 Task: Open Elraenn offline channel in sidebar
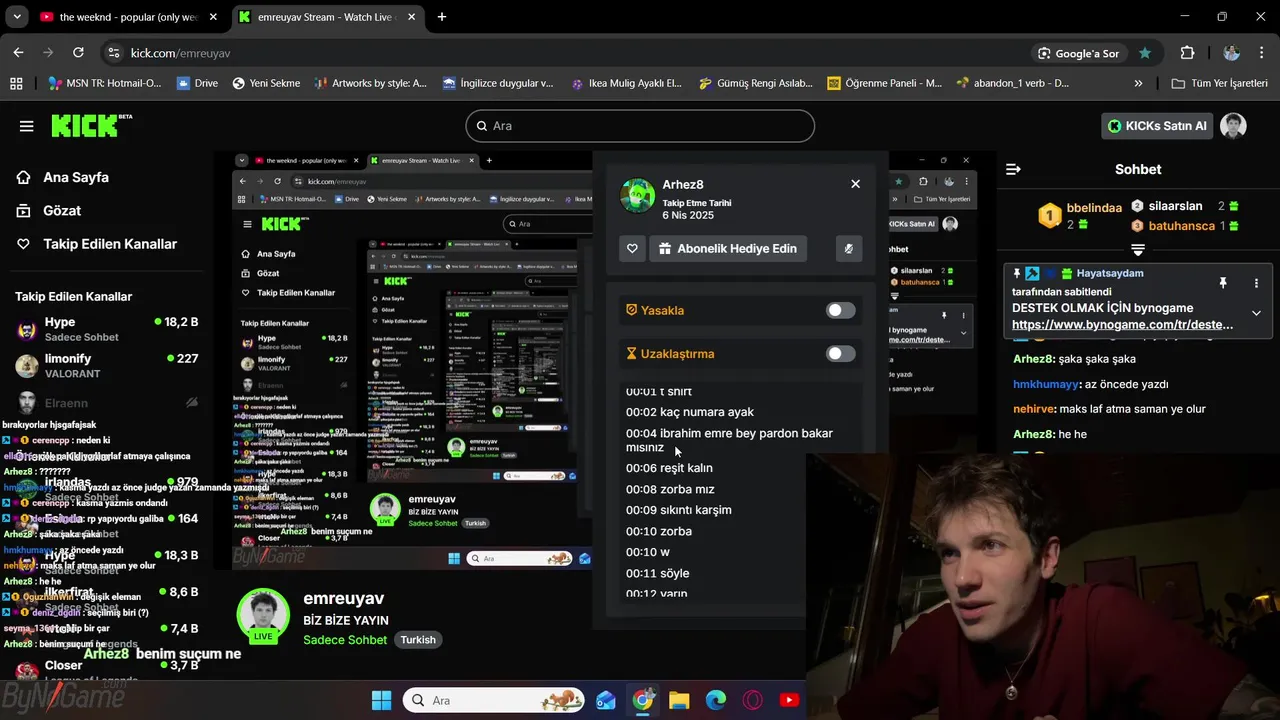(x=106, y=403)
